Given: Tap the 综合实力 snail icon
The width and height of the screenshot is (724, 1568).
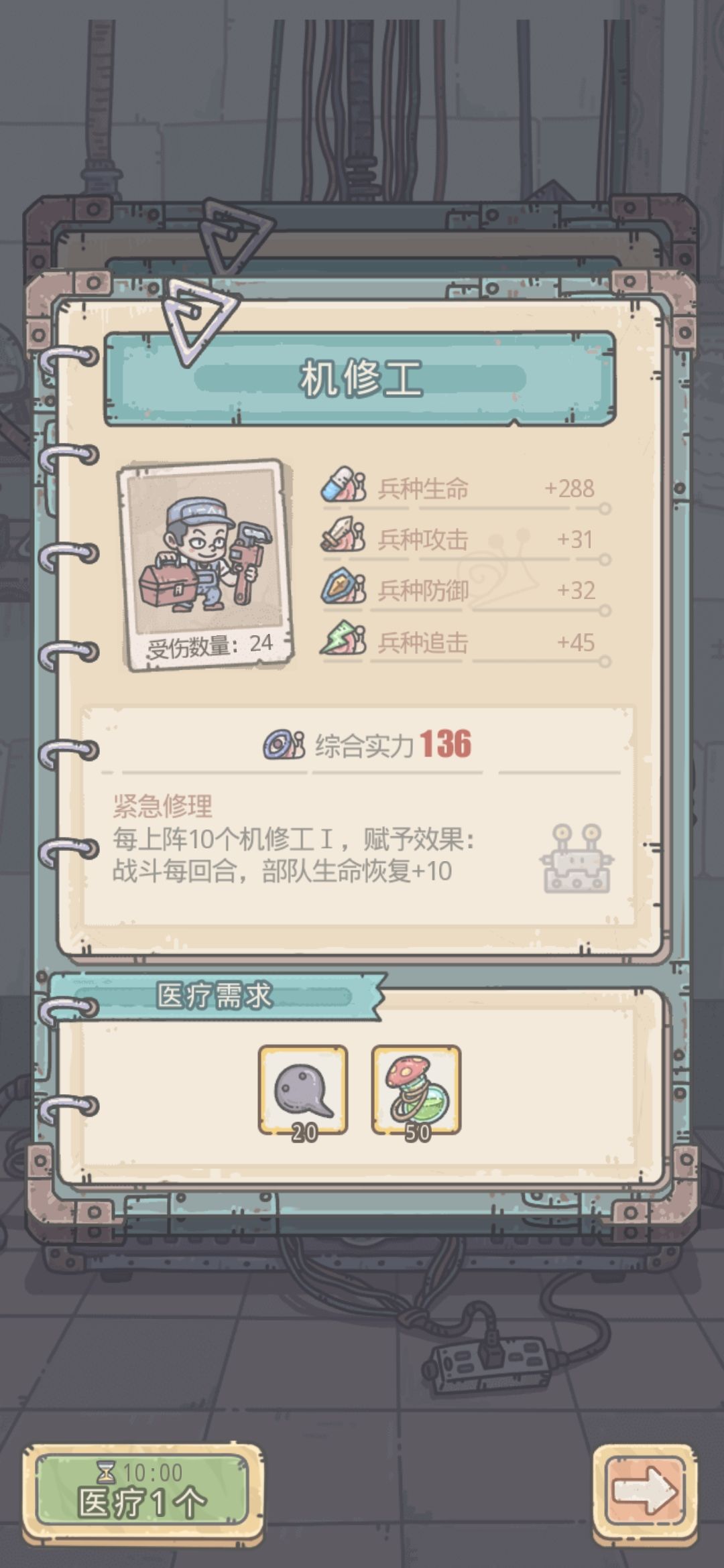Looking at the screenshot, I should 284,744.
